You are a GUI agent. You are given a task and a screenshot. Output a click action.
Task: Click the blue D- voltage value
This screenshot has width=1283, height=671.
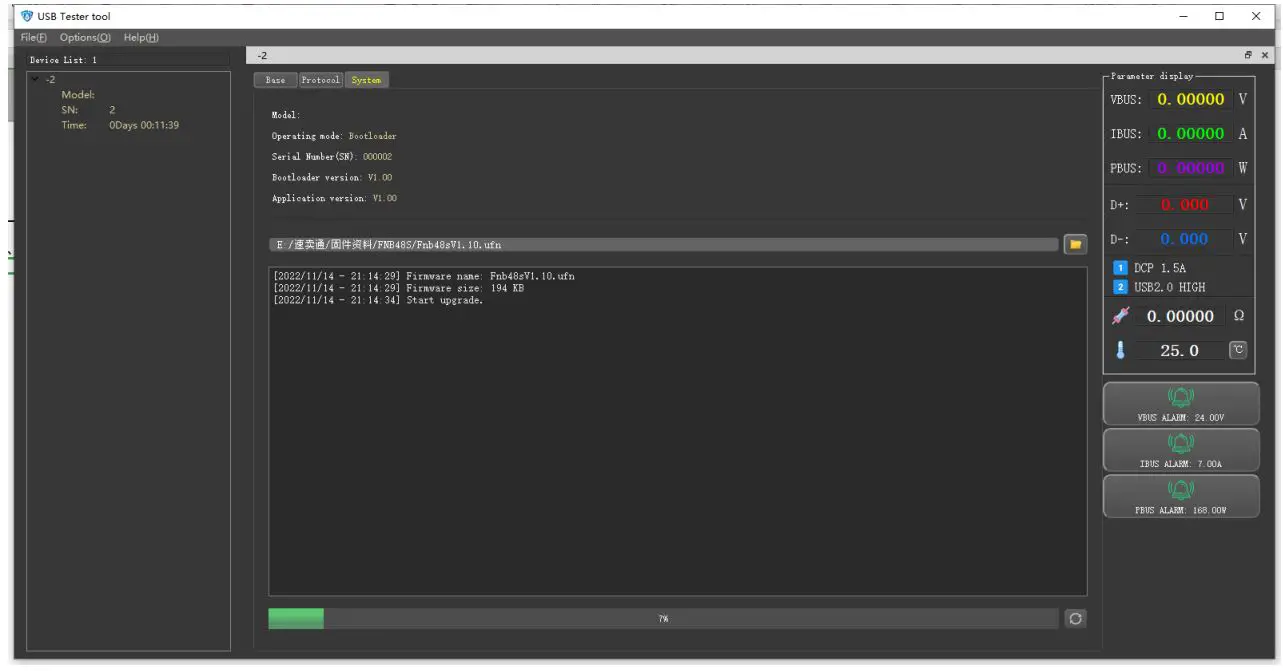pyautogui.click(x=1184, y=239)
